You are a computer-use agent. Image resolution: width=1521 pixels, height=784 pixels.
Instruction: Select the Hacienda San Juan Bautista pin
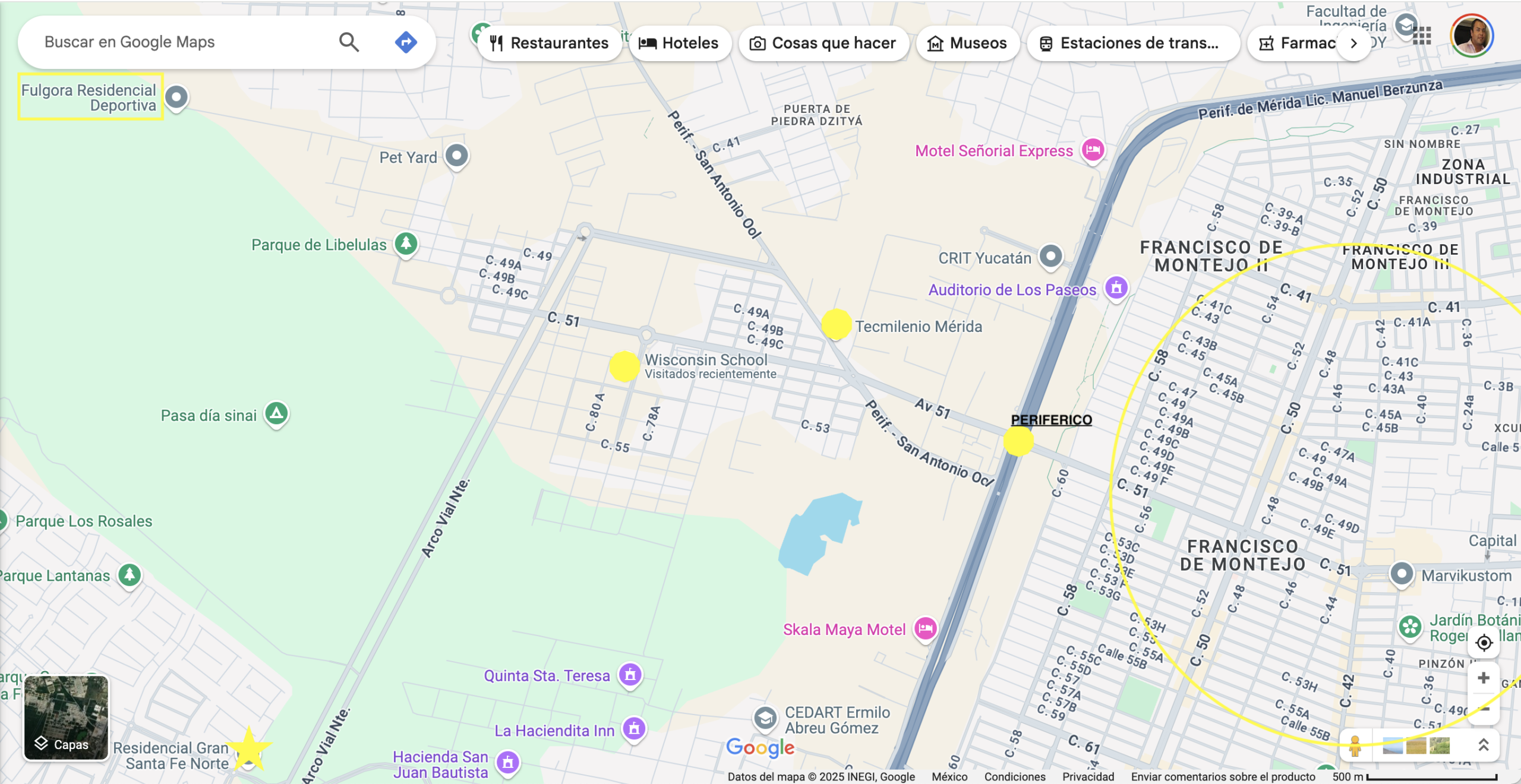(x=508, y=763)
